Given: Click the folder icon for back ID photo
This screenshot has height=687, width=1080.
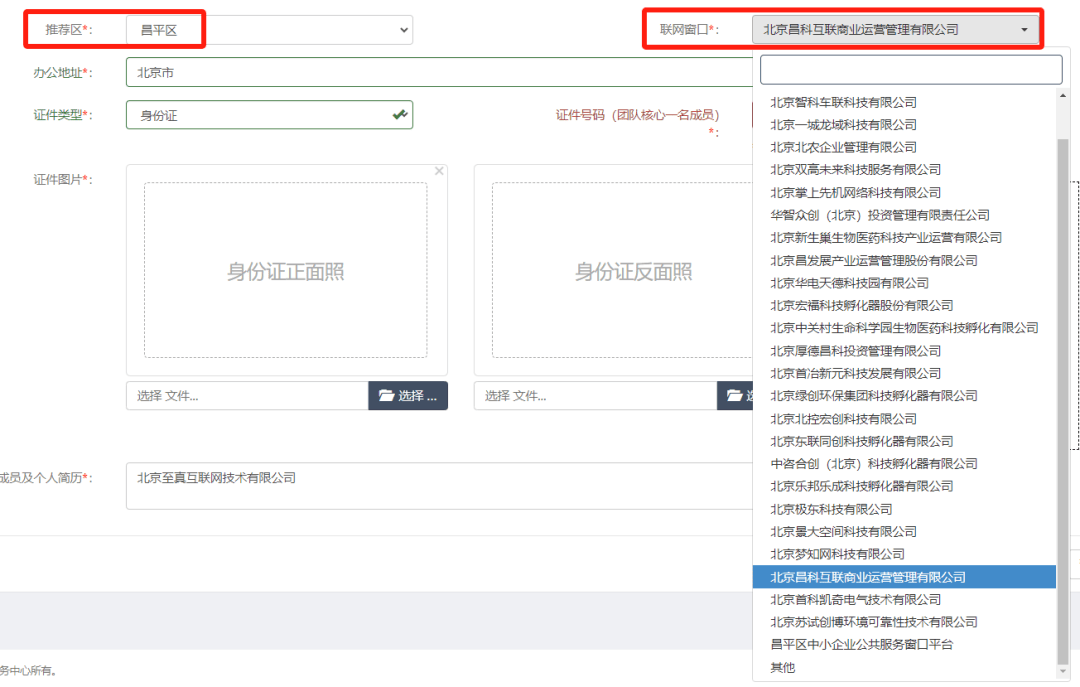Looking at the screenshot, I should (x=735, y=396).
